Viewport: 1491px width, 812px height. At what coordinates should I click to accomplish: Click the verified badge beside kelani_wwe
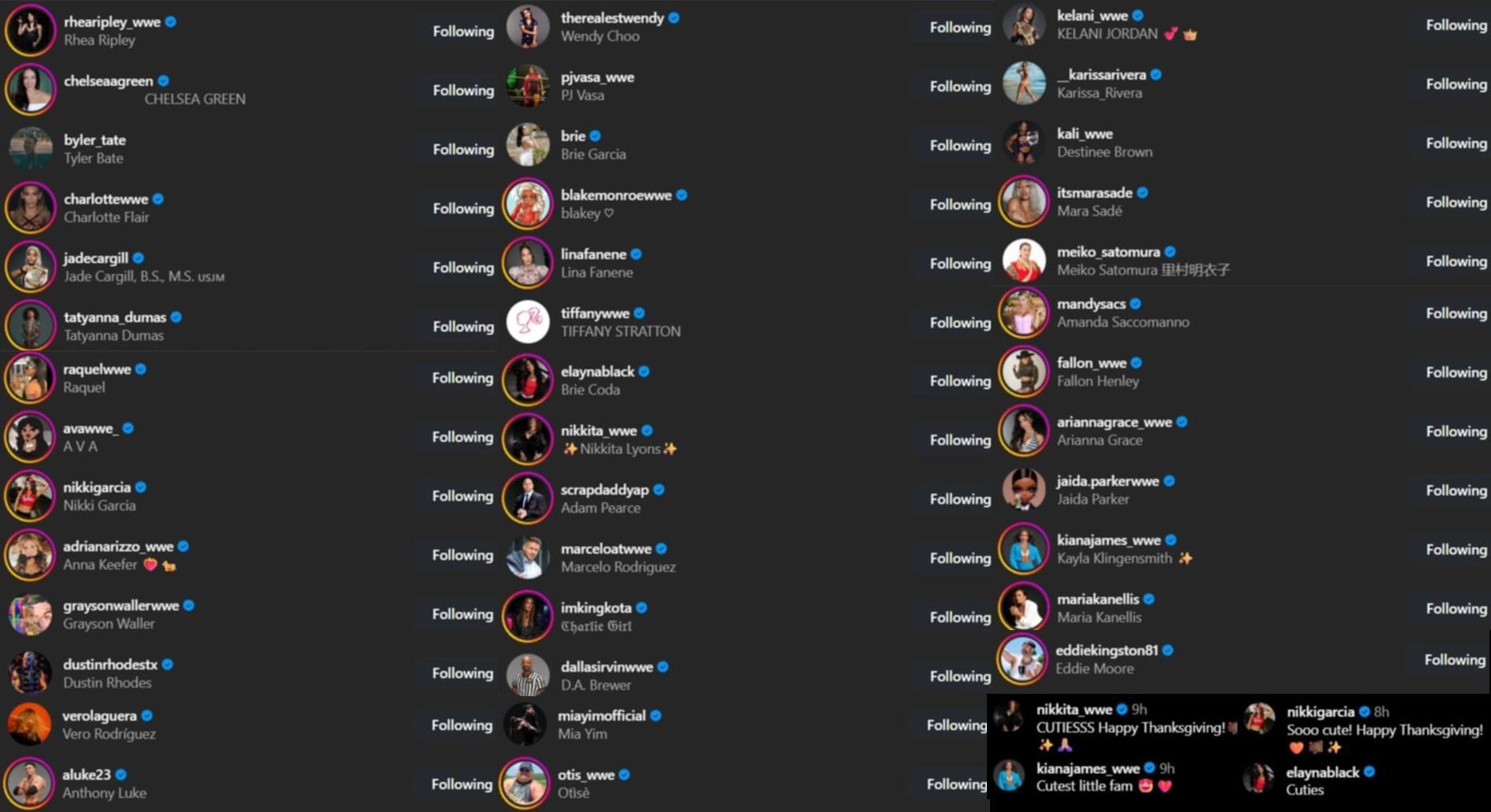[x=1138, y=16]
